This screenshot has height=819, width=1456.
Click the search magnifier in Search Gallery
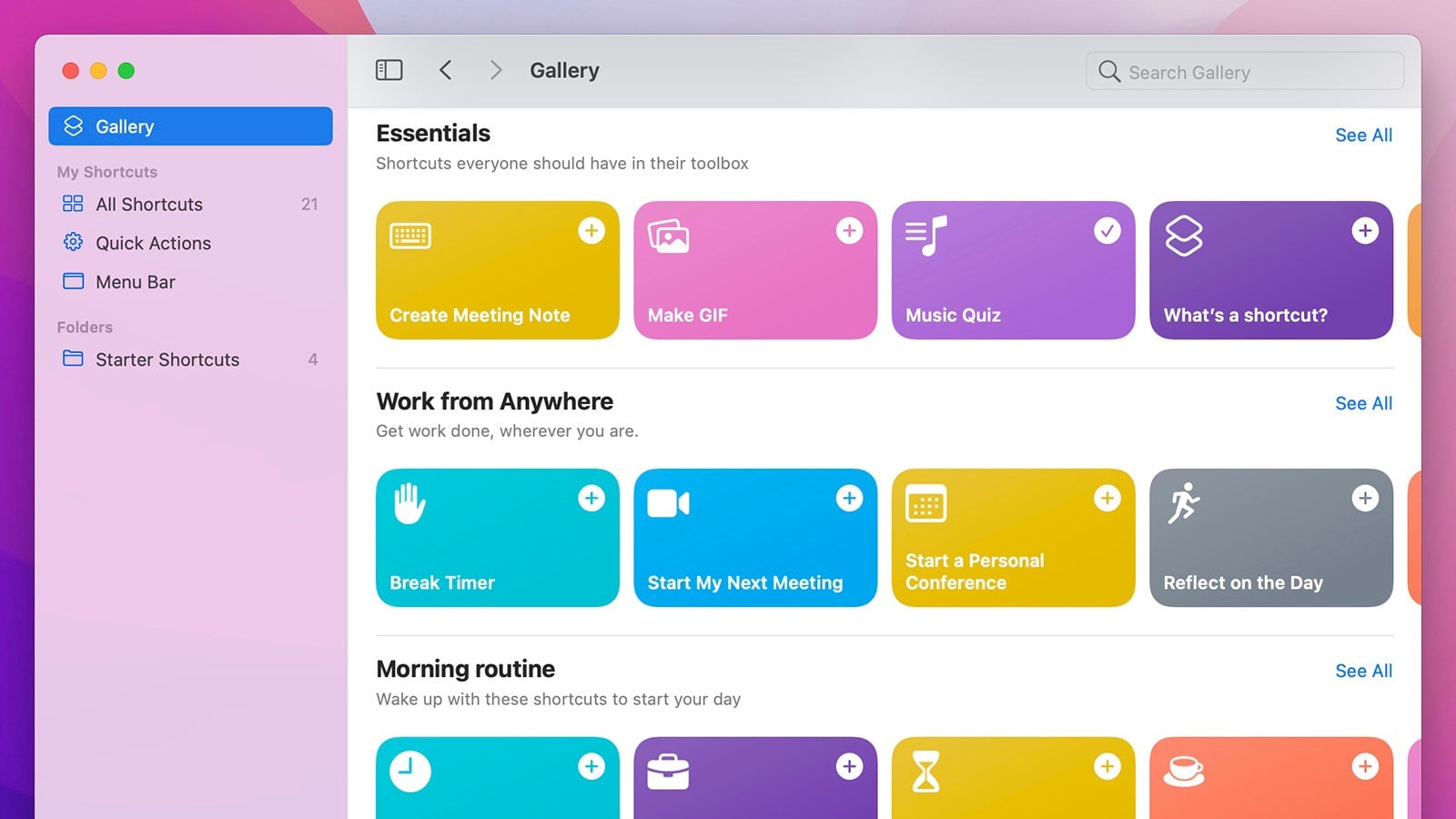pyautogui.click(x=1109, y=71)
